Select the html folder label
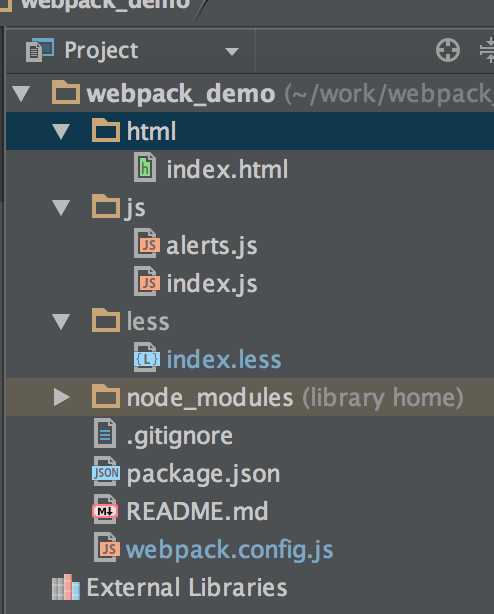The height and width of the screenshot is (614, 494). point(151,132)
